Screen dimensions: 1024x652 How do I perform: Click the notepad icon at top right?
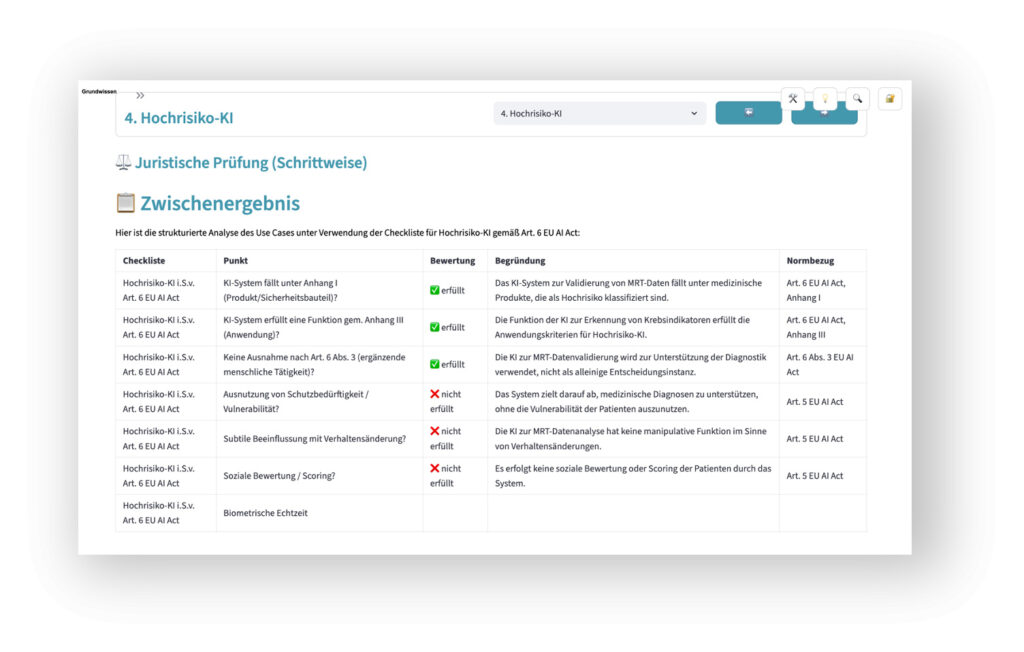coord(889,99)
